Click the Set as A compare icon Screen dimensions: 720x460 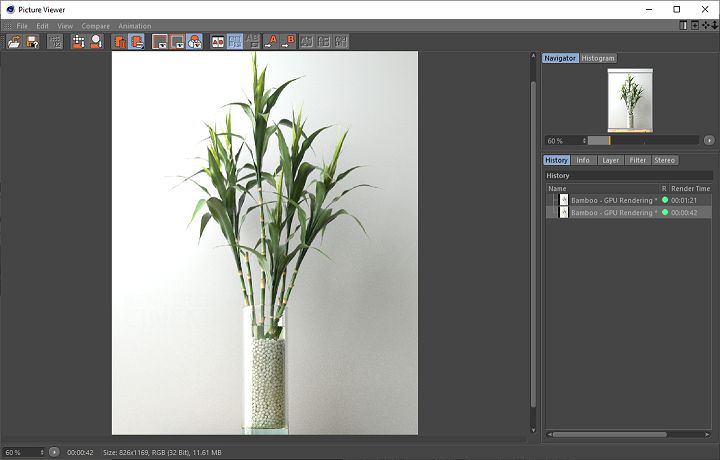click(x=273, y=41)
